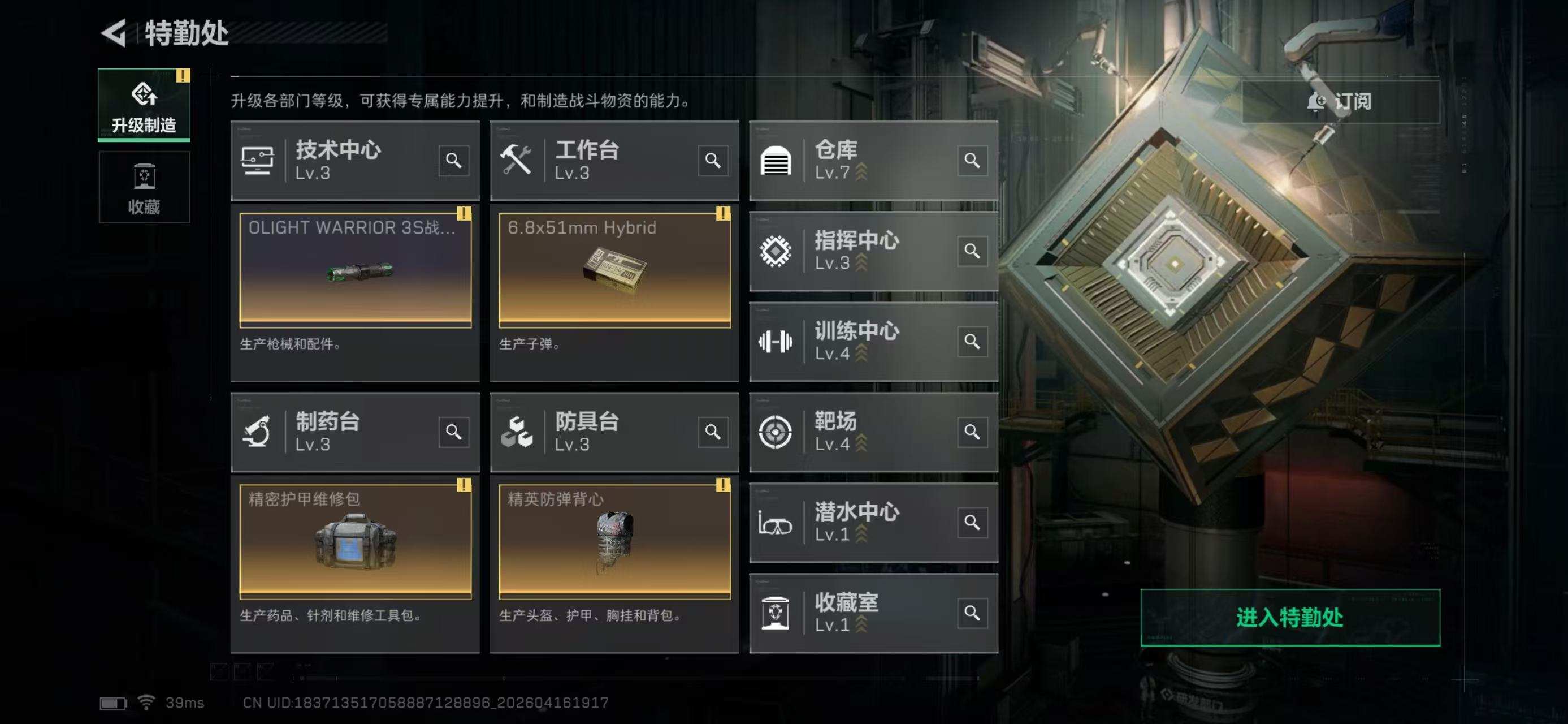This screenshot has height=724, width=1568.
Task: Click the 进入特勤处 button
Action: pyautogui.click(x=1290, y=618)
